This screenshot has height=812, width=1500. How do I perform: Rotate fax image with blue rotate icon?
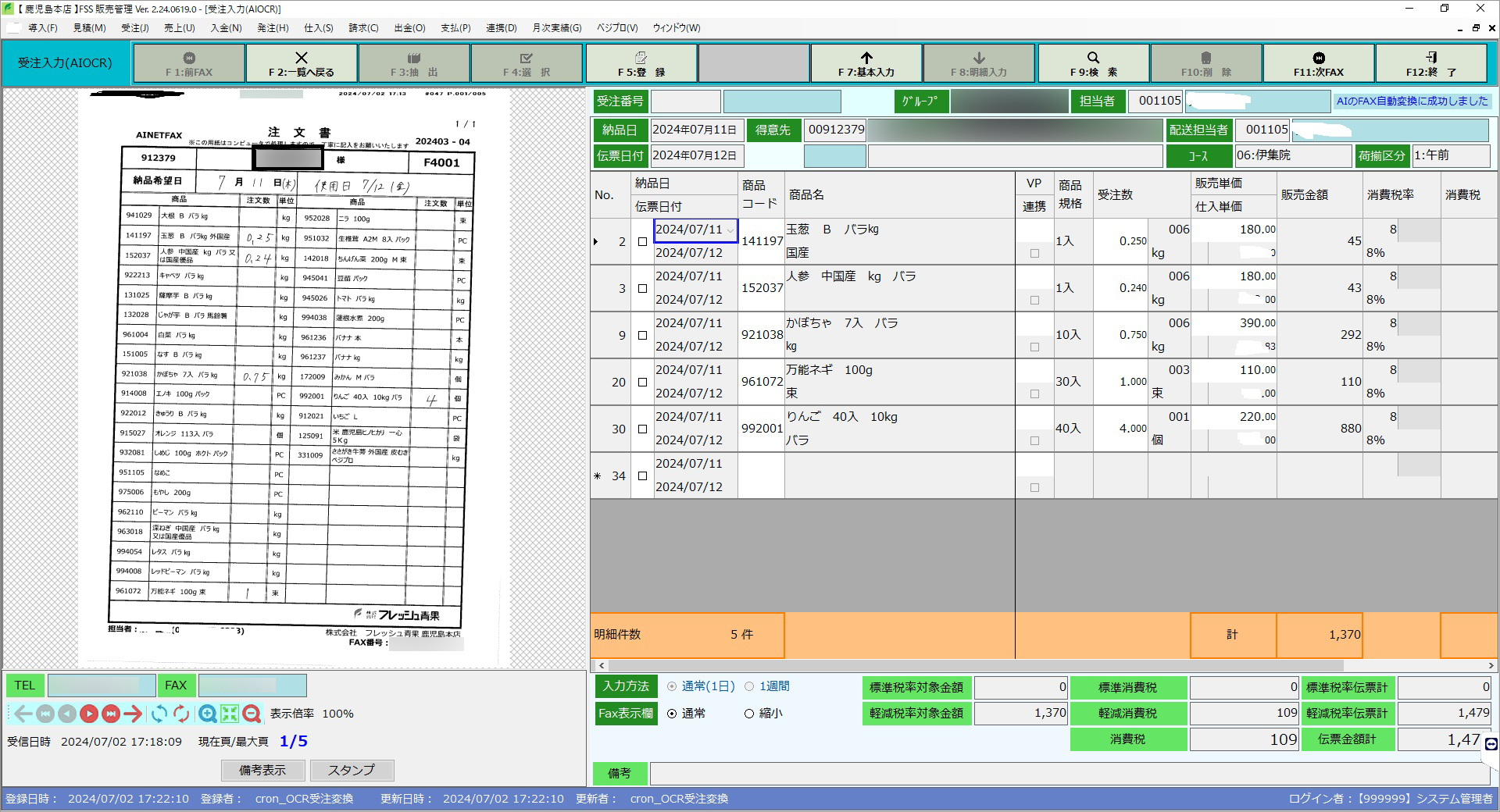[x=159, y=713]
